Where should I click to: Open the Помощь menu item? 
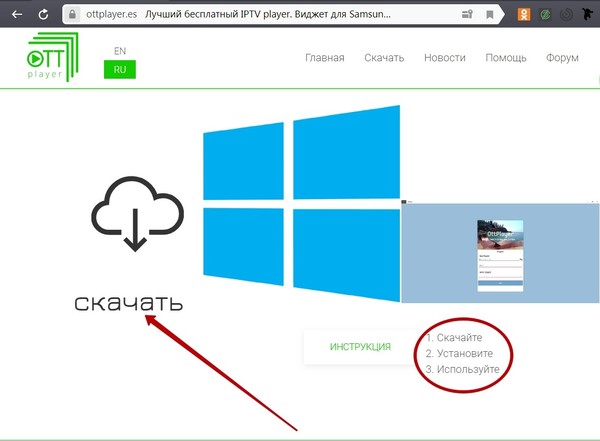point(506,58)
